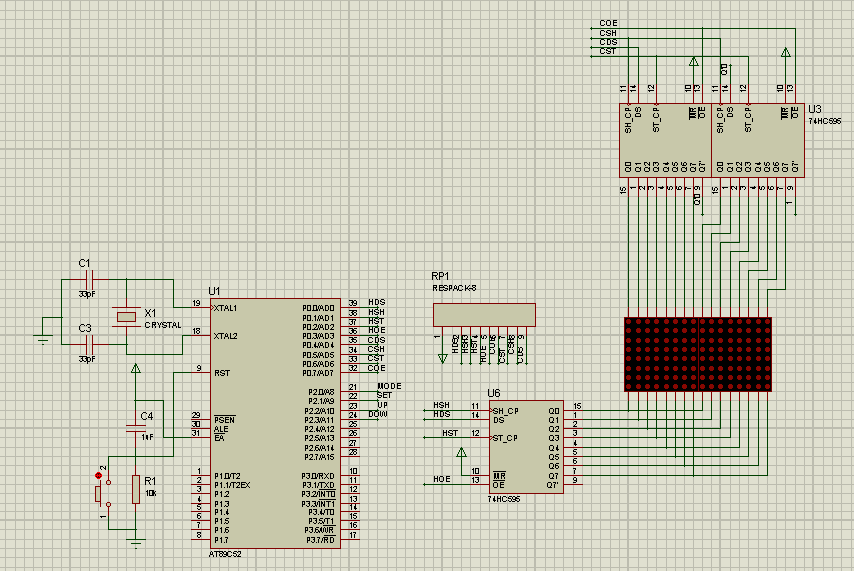Click the RST pin label on U1
The width and height of the screenshot is (854, 571).
coord(222,373)
